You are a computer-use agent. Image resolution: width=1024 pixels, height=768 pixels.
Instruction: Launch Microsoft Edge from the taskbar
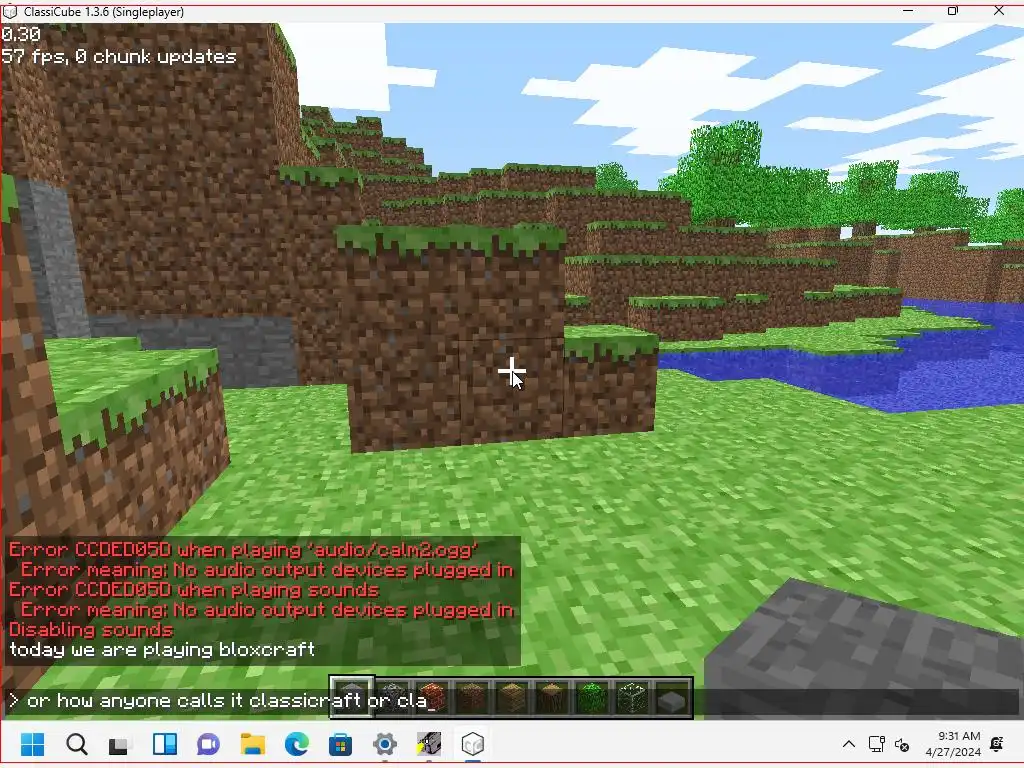click(297, 744)
